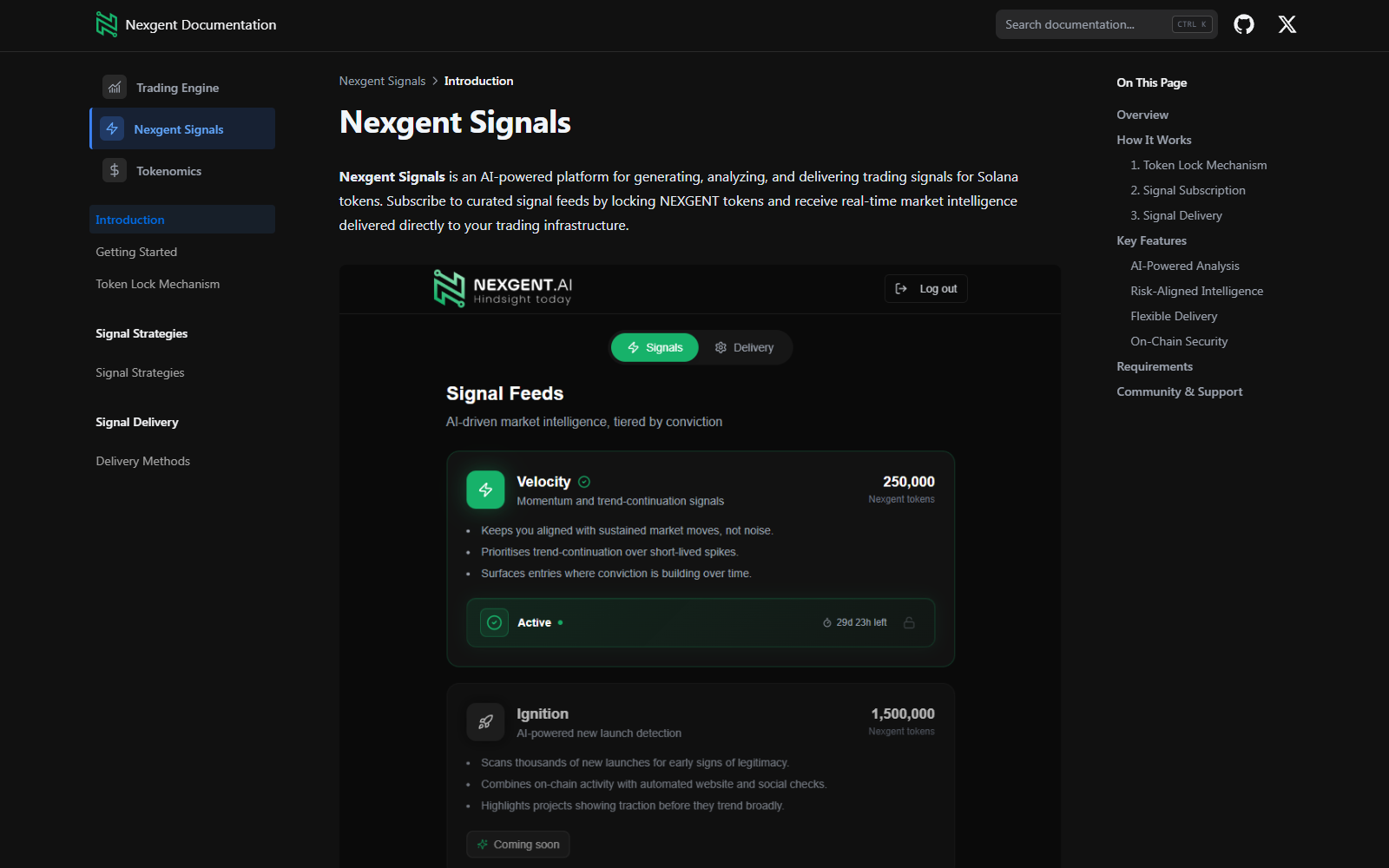
Task: Select the Tokenomics dollar icon
Action: (x=114, y=170)
